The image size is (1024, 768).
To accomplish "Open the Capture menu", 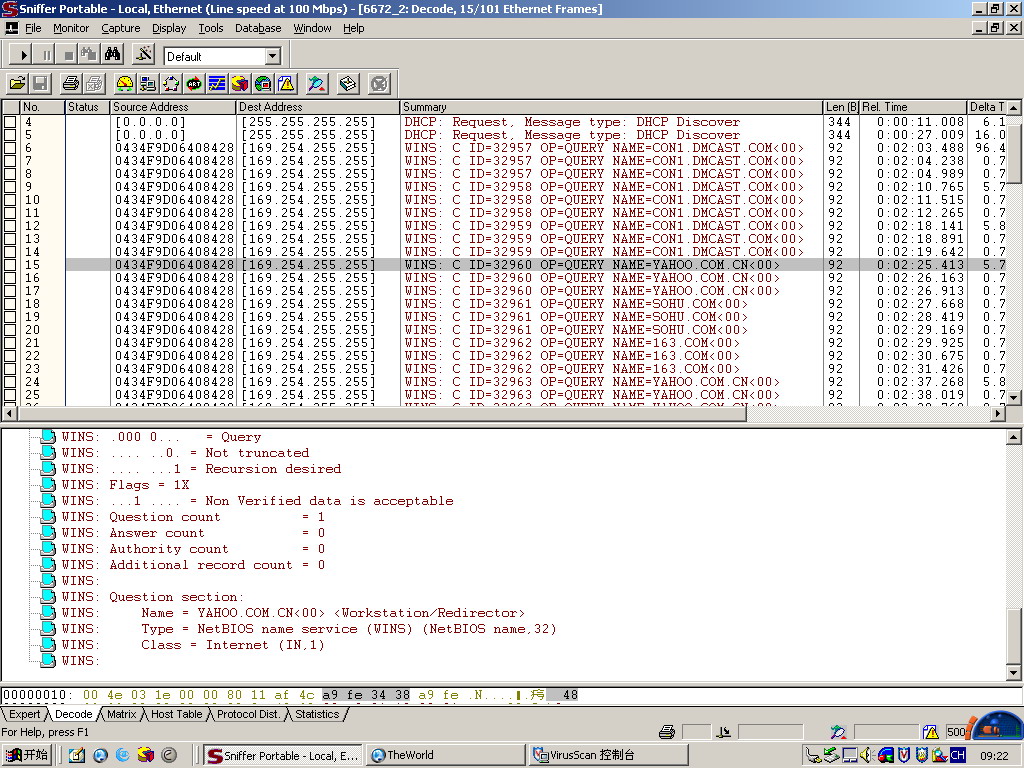I will pos(120,28).
